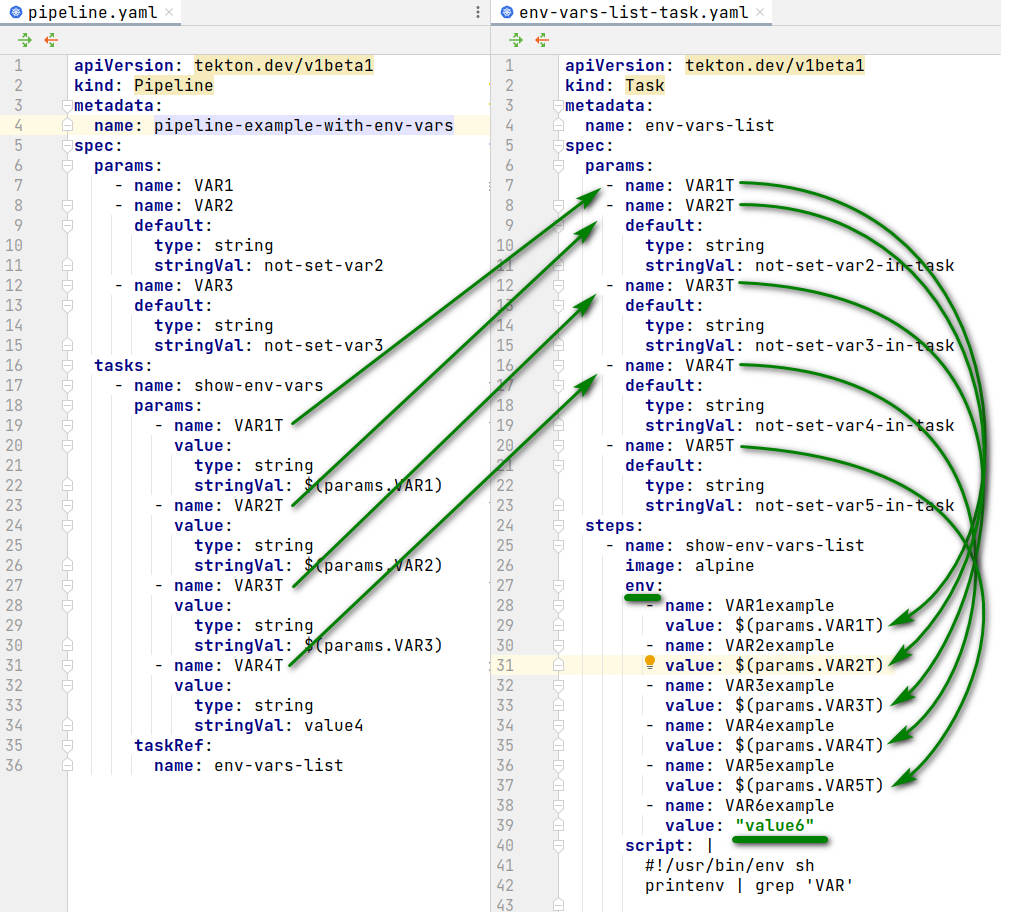The image size is (1011, 912).
Task: Click the next difference arrow above env-vars-list-task.yaml
Action: (x=516, y=40)
